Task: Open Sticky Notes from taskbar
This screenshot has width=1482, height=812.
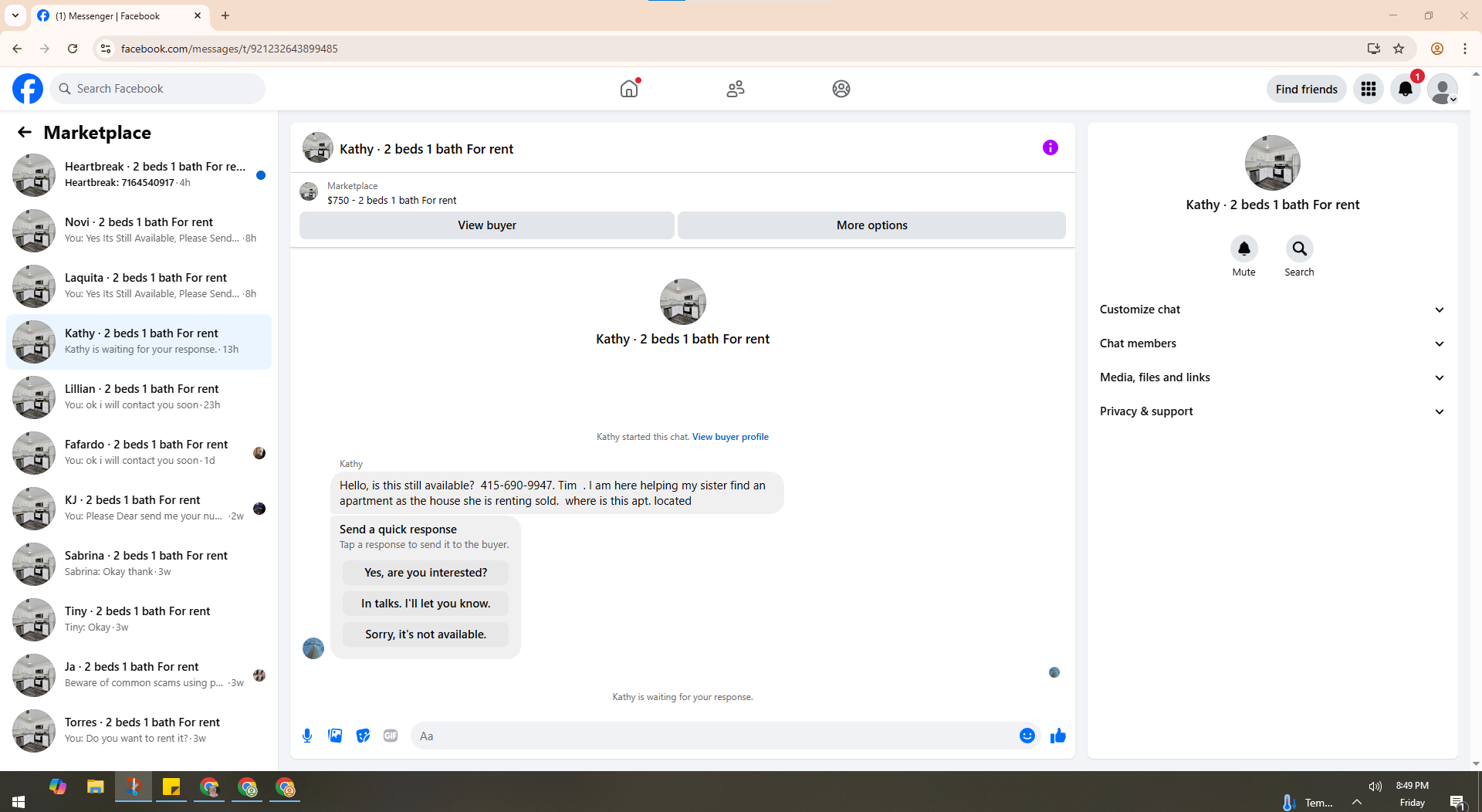Action: tap(171, 787)
